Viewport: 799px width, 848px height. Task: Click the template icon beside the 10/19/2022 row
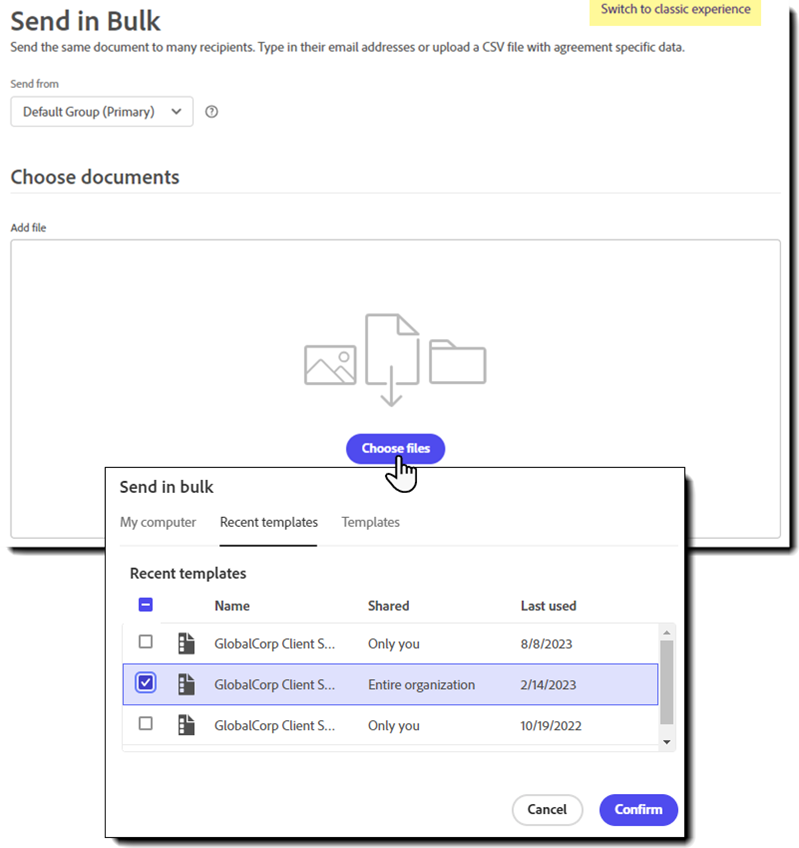click(186, 725)
